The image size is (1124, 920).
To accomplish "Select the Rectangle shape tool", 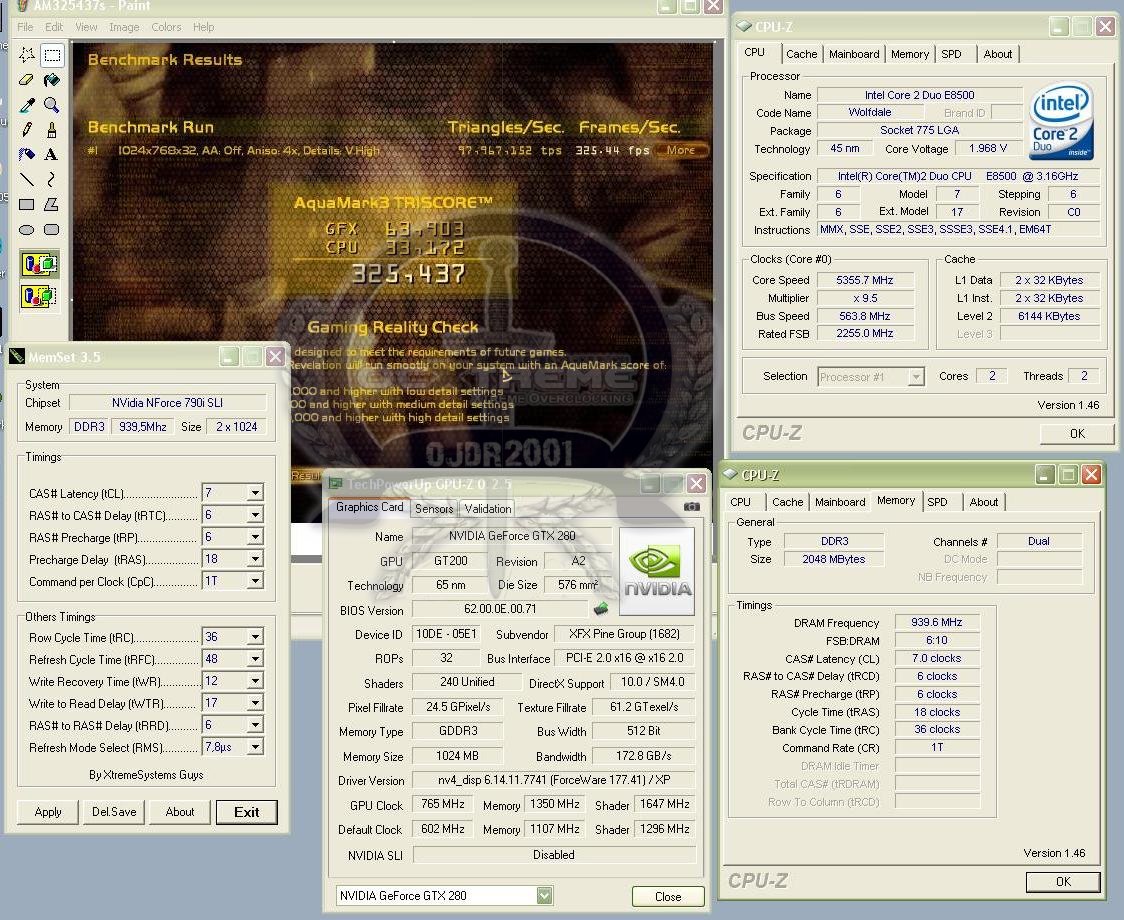I will (27, 204).
